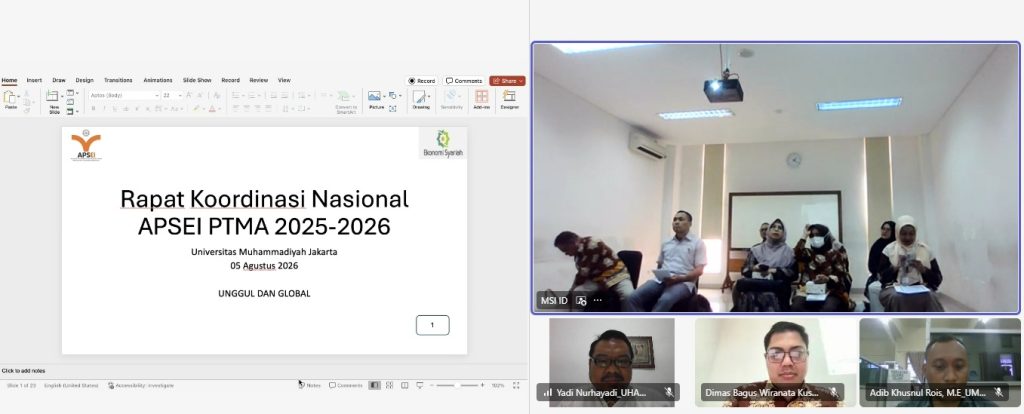Viewport: 1024px width, 414px height.
Task: Click Convert to SmartArt
Action: click(x=346, y=101)
